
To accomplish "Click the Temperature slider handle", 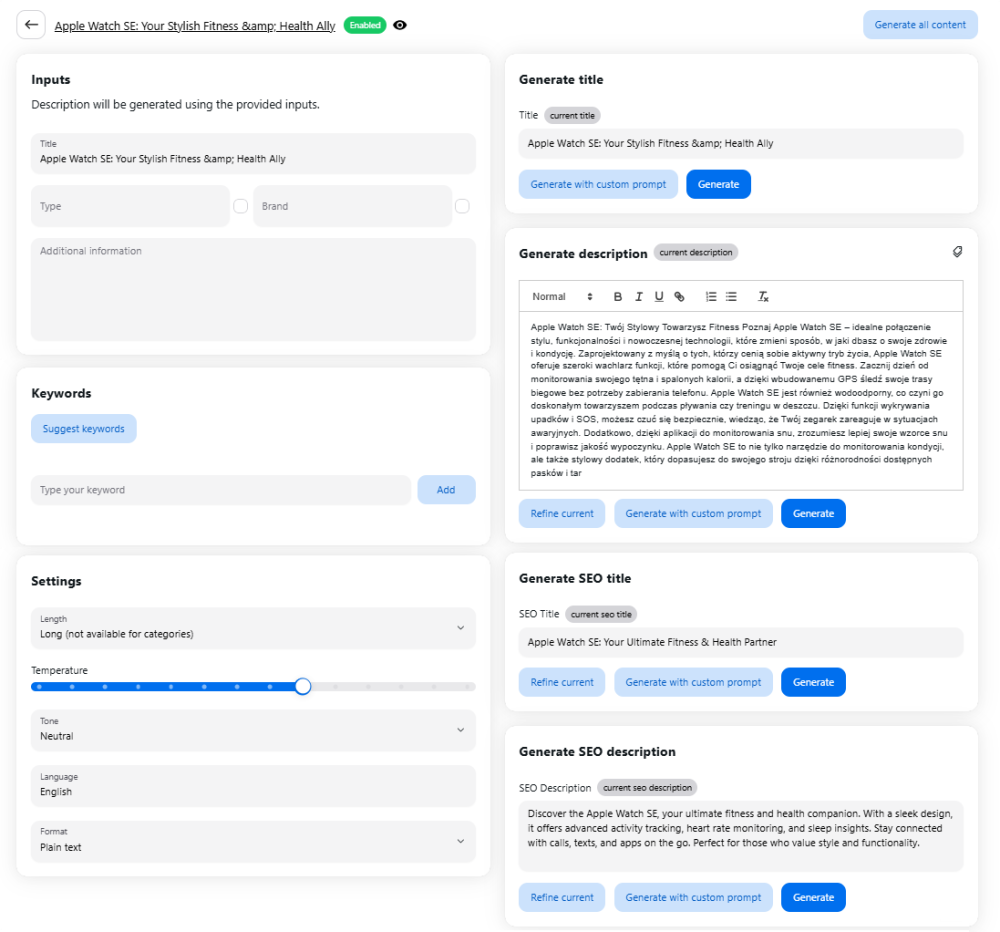I will pyautogui.click(x=303, y=686).
